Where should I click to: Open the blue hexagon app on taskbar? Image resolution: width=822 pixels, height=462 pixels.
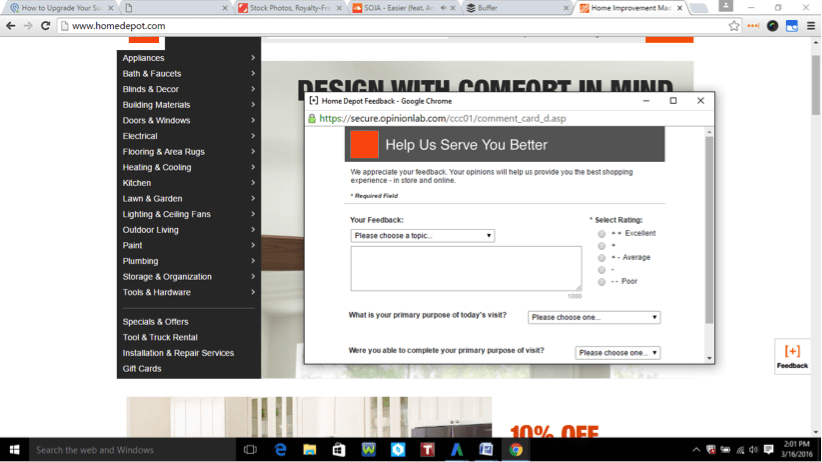pyautogui.click(x=398, y=450)
